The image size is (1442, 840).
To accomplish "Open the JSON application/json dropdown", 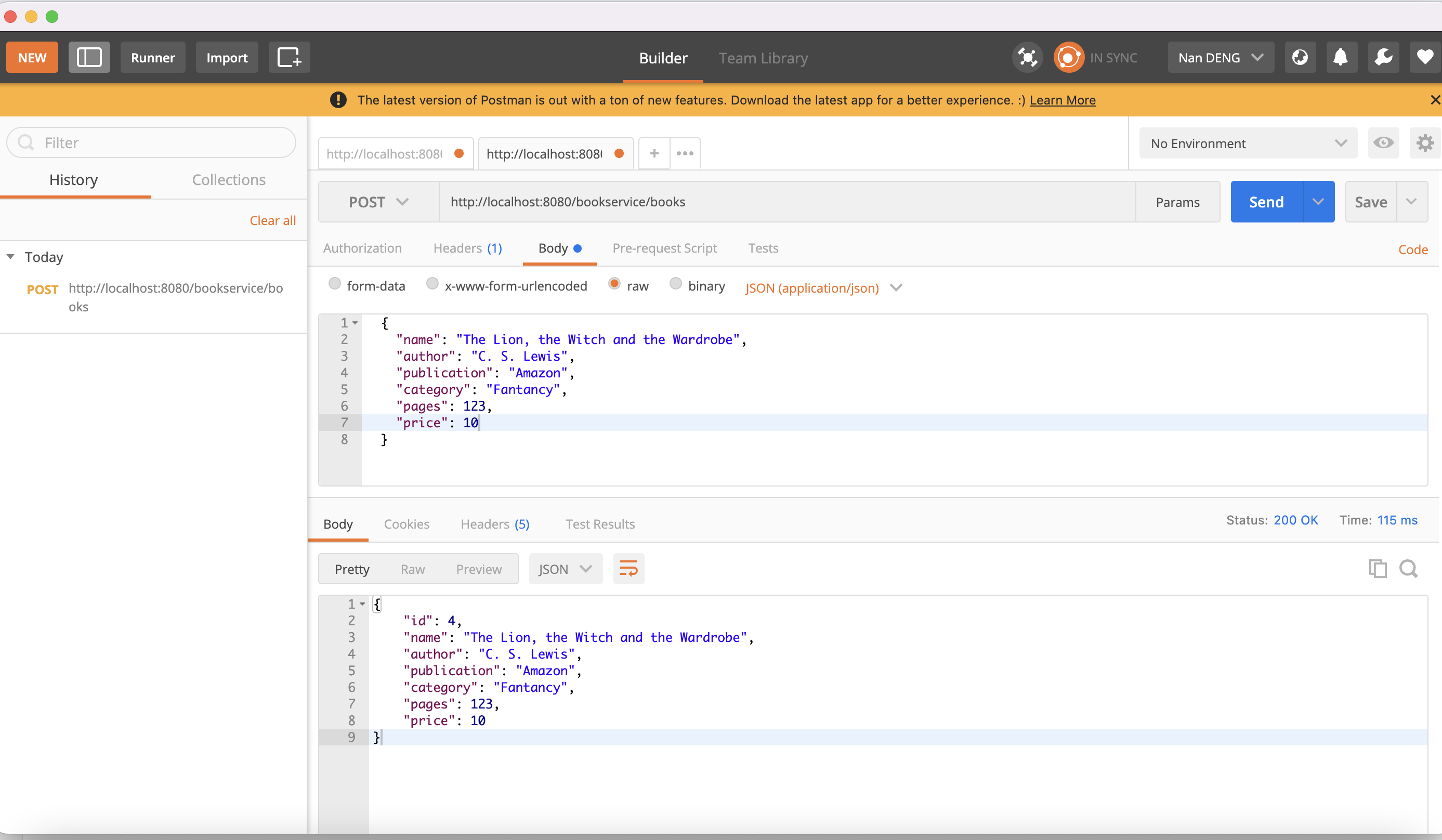I will [821, 288].
